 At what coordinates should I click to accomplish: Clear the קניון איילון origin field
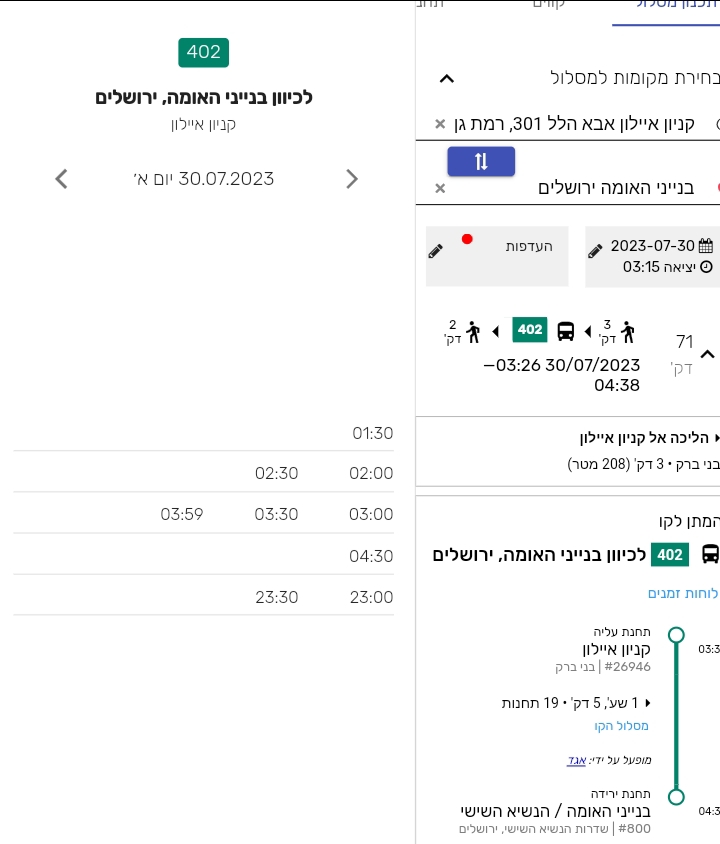[440, 124]
